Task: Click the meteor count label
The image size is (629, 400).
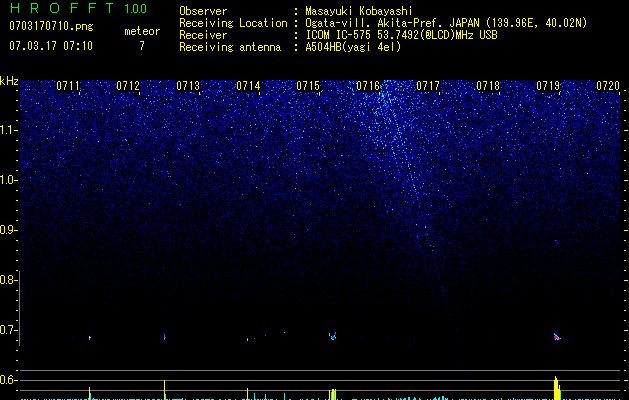Action: pos(142,31)
